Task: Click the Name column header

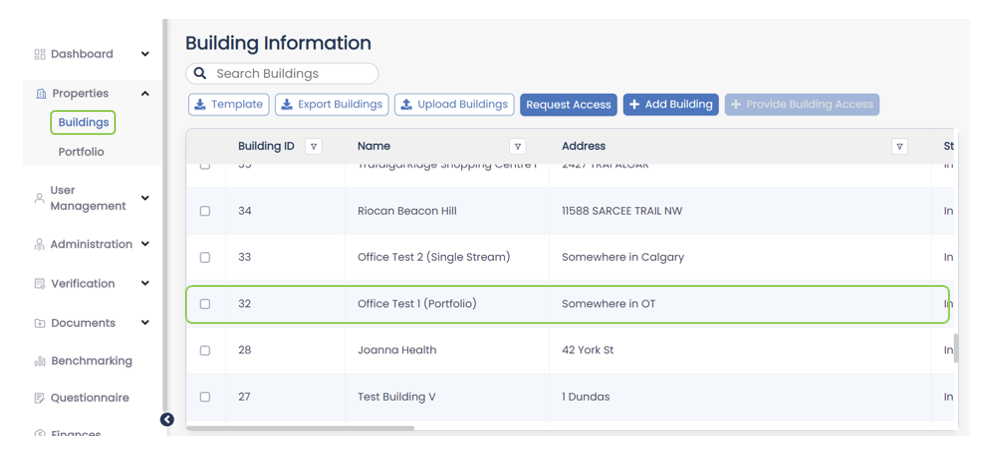Action: pos(374,146)
